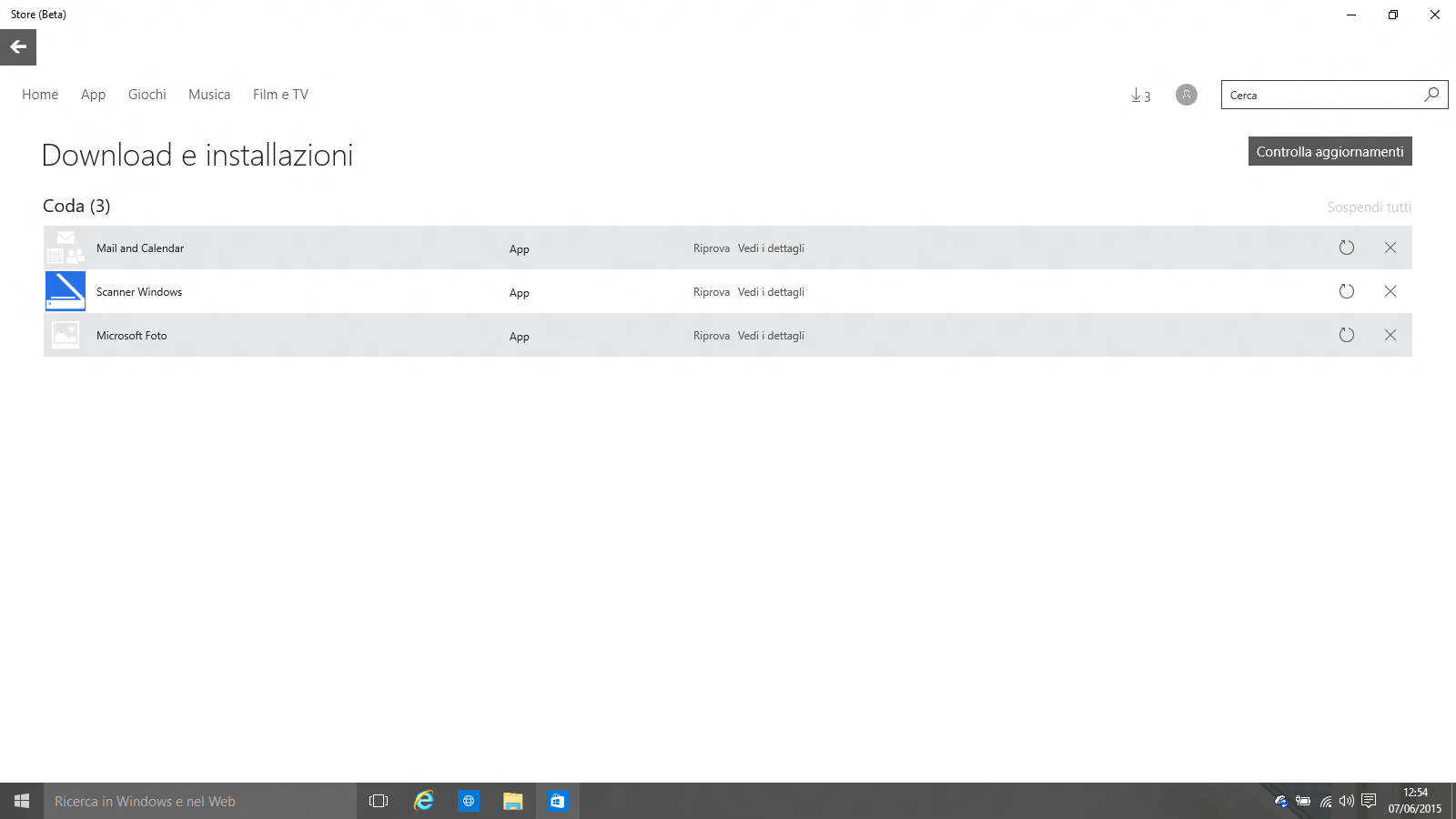Open the globe browser taskbar icon
The width and height of the screenshot is (1456, 819).
(469, 801)
